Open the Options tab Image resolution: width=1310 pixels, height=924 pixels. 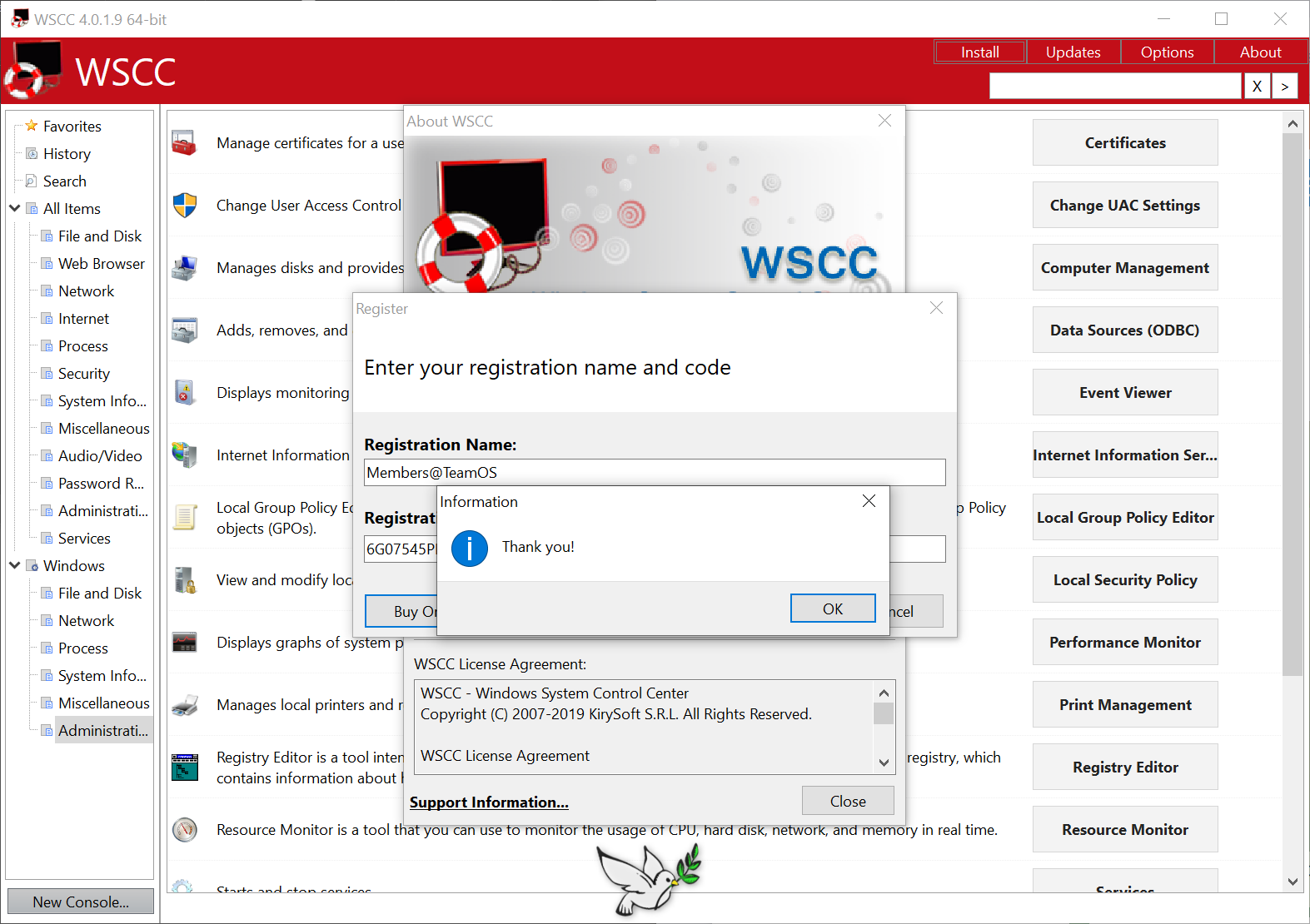(1167, 52)
